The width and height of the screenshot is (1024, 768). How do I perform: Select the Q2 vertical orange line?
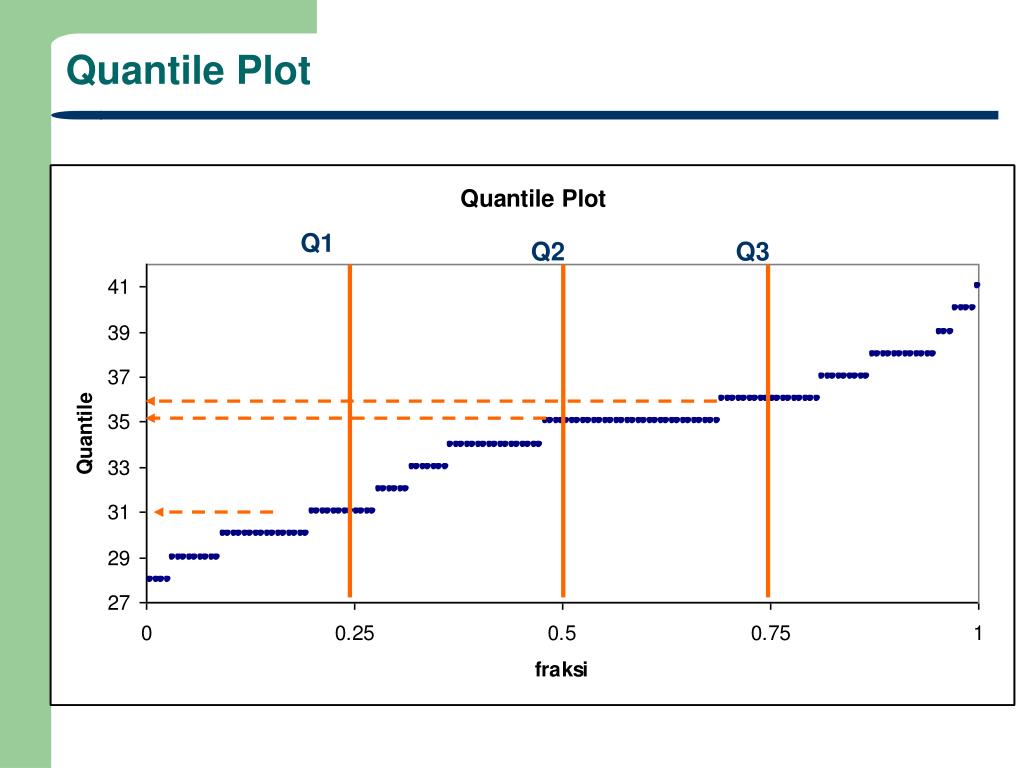(x=563, y=430)
